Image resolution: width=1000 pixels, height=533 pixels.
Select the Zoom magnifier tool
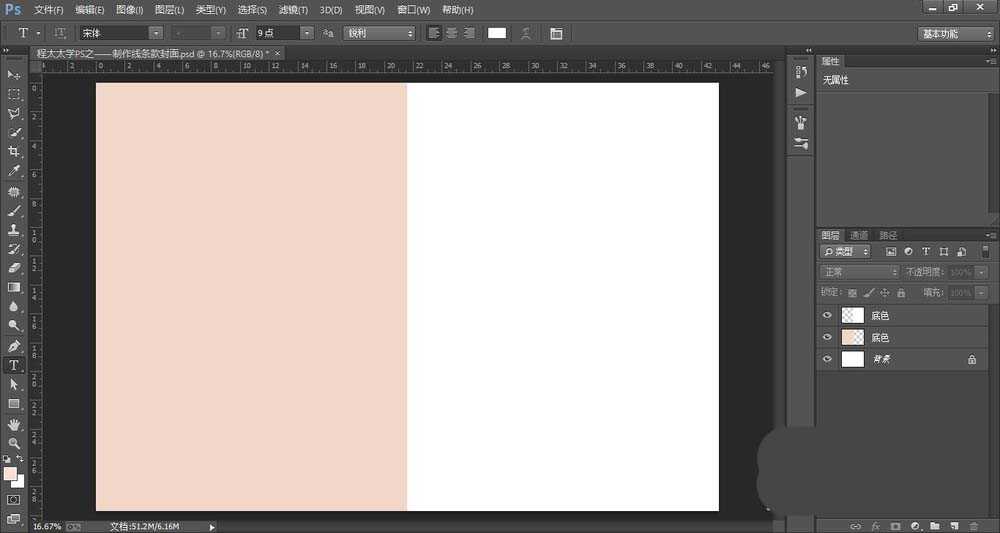pyautogui.click(x=14, y=443)
